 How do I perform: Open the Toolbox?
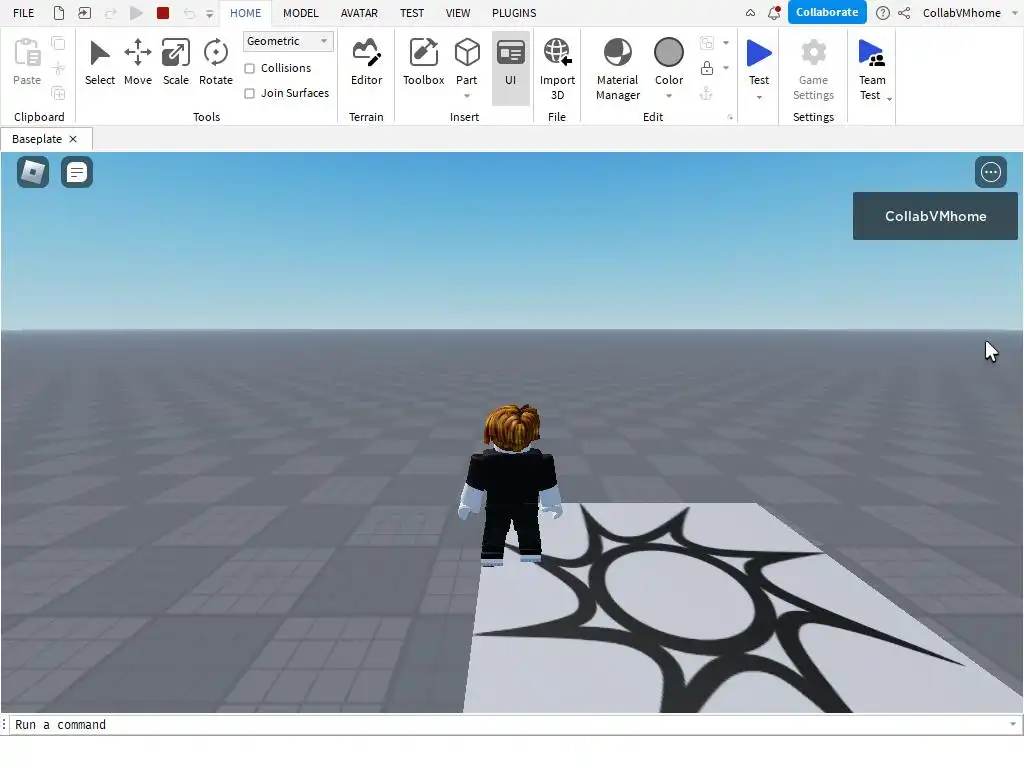(x=423, y=62)
